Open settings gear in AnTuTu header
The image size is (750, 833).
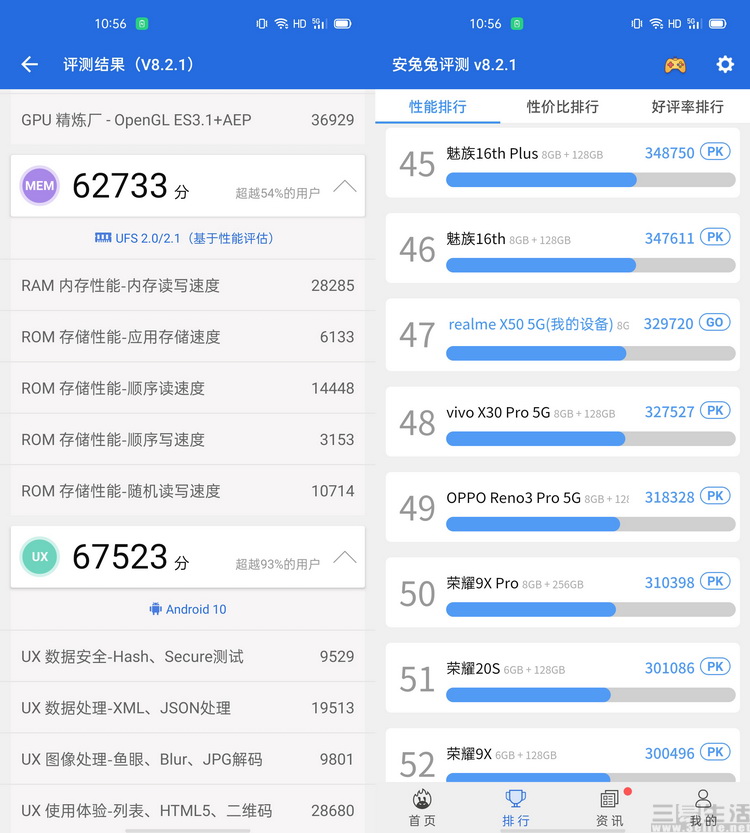click(725, 64)
